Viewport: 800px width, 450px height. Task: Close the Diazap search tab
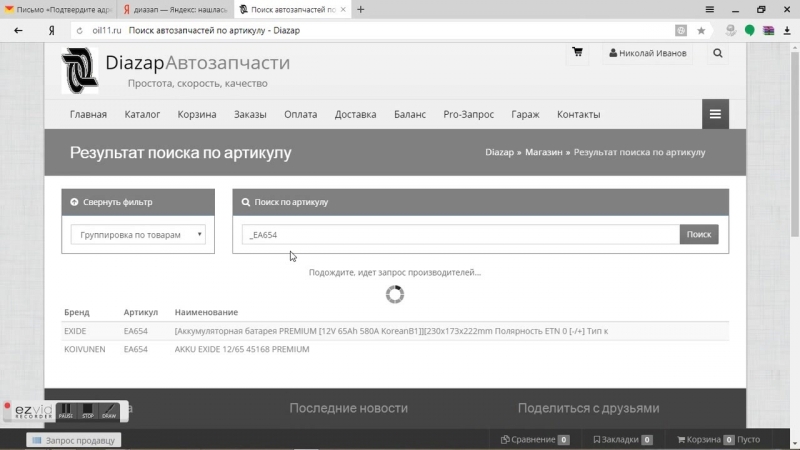pos(343,9)
